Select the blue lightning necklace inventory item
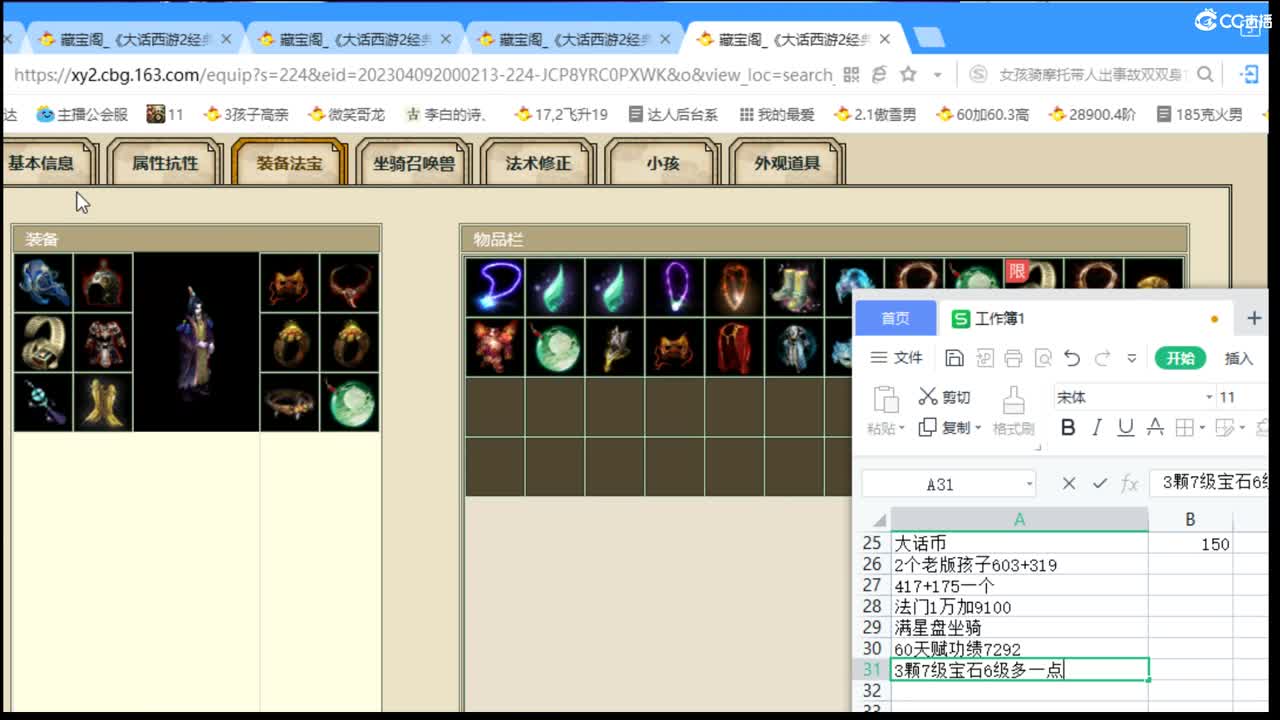 [495, 288]
